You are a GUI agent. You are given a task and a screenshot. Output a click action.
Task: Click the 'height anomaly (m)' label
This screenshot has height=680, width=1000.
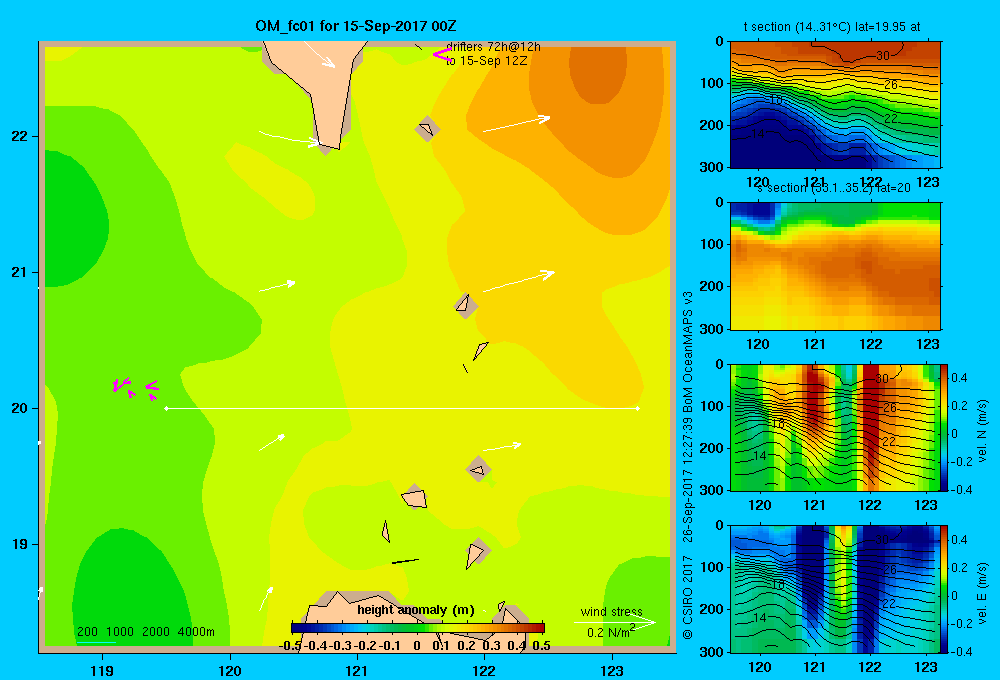pos(416,610)
